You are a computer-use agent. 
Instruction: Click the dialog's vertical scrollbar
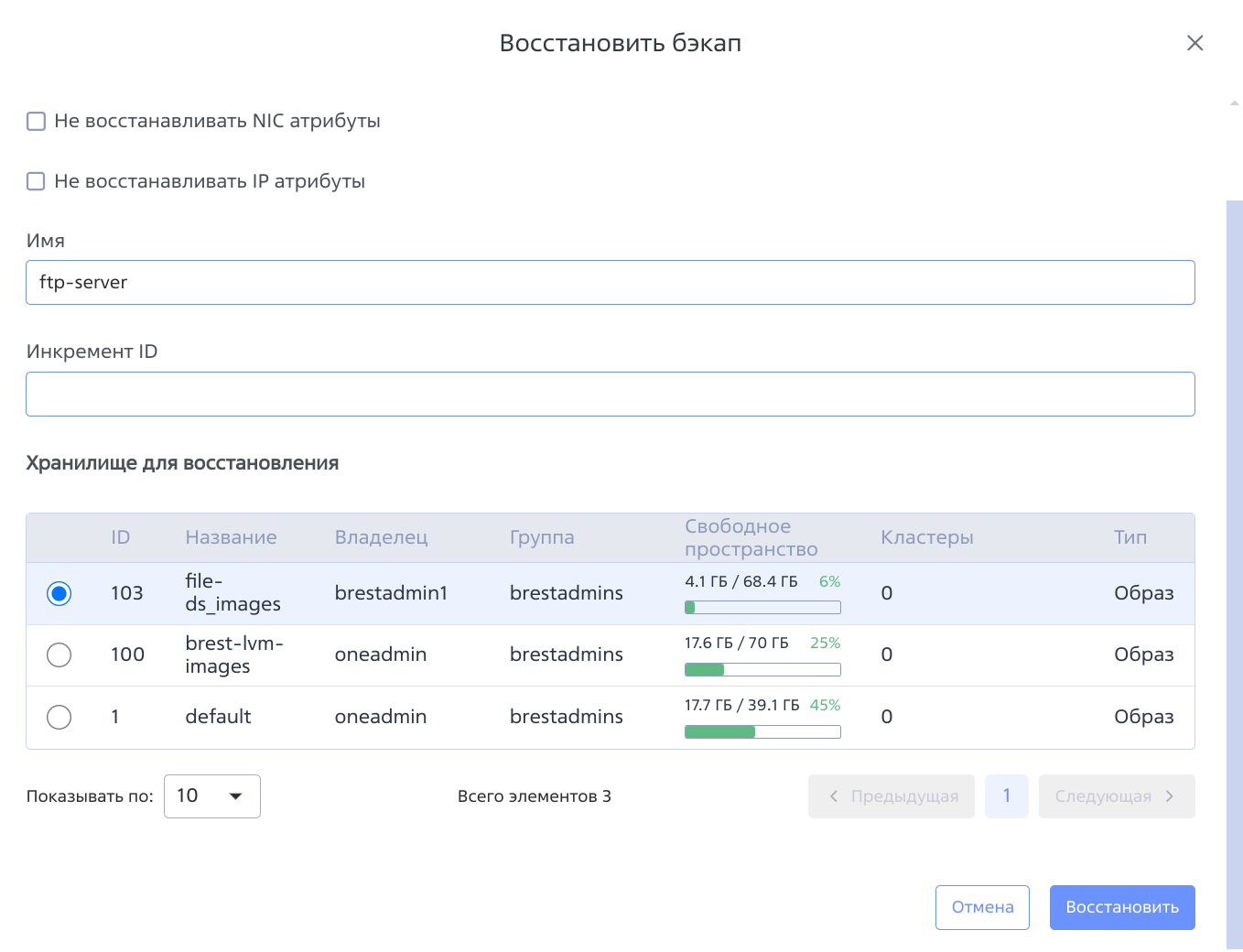point(1234,568)
